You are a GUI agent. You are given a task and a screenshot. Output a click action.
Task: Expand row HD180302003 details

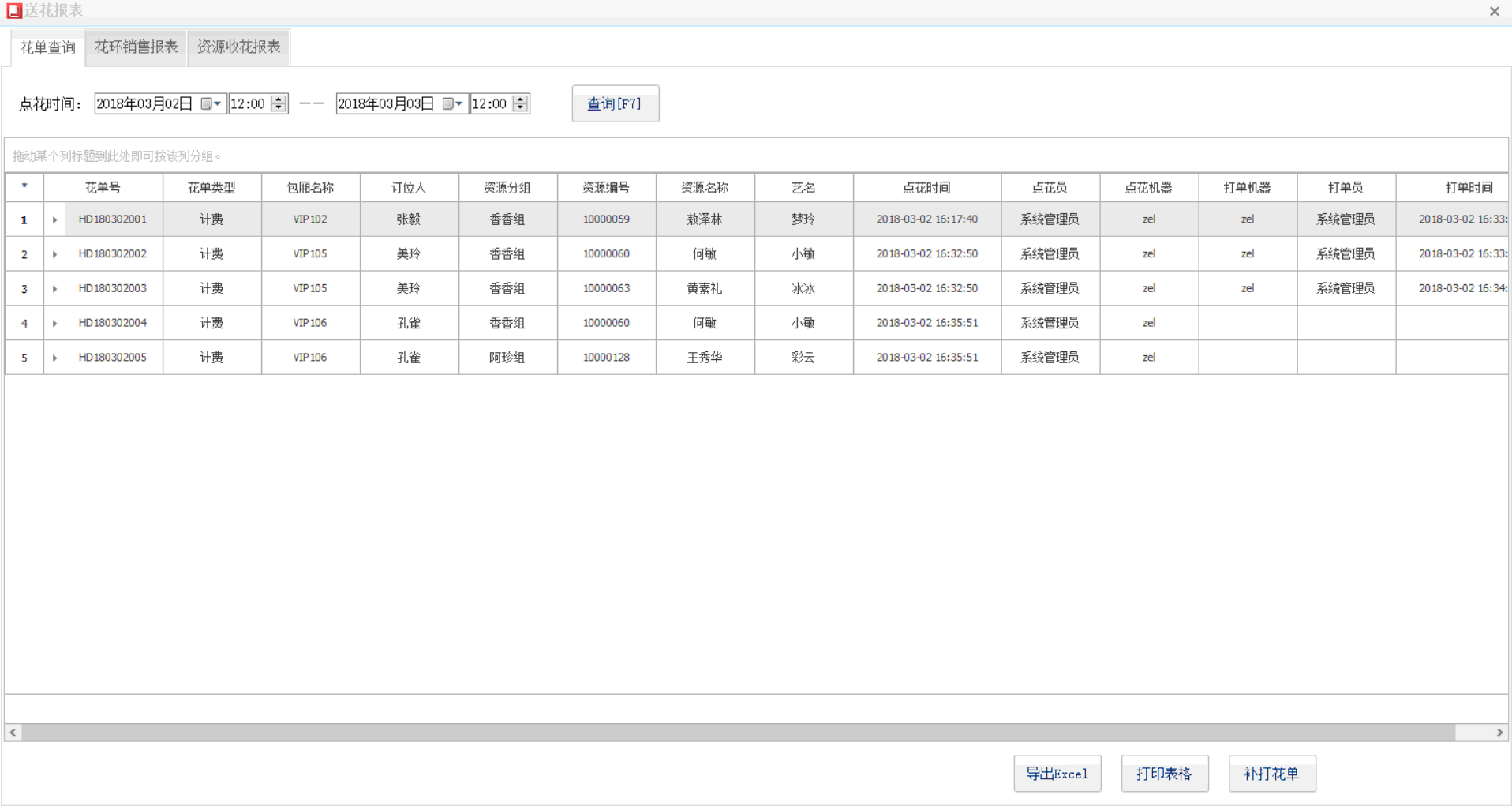click(54, 289)
